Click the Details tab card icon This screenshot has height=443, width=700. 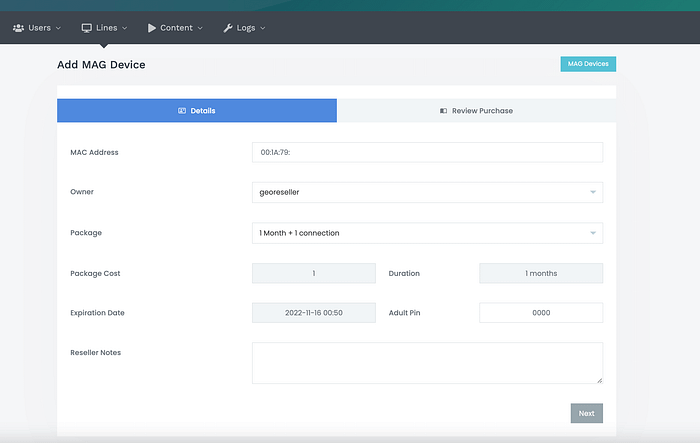point(182,111)
